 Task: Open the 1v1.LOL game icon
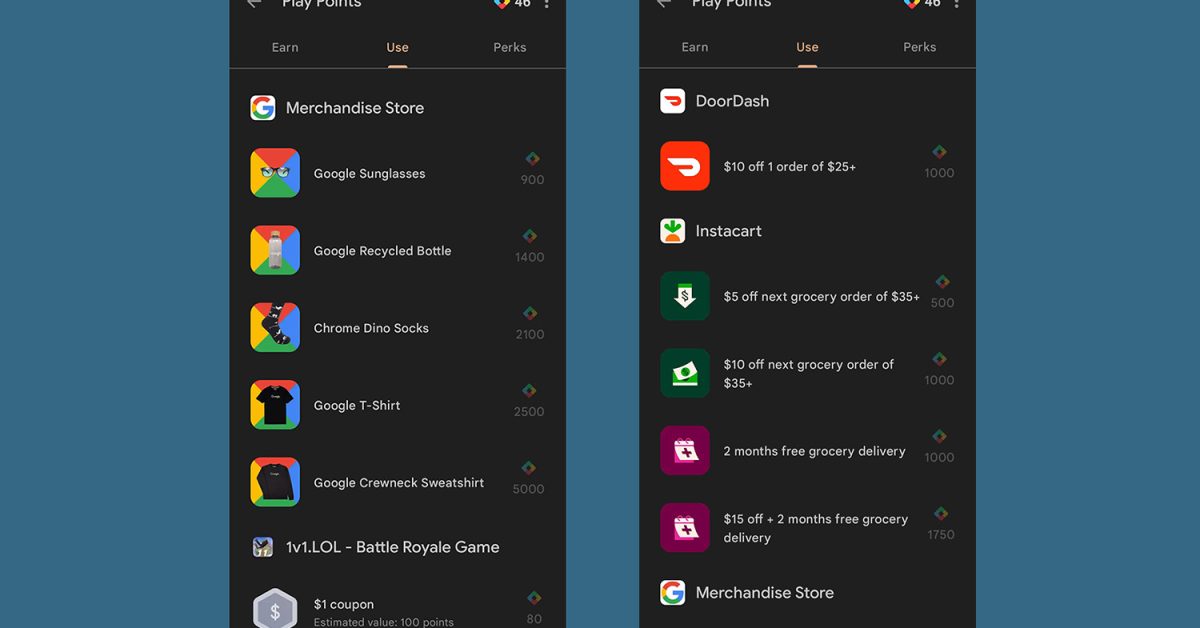tap(263, 547)
